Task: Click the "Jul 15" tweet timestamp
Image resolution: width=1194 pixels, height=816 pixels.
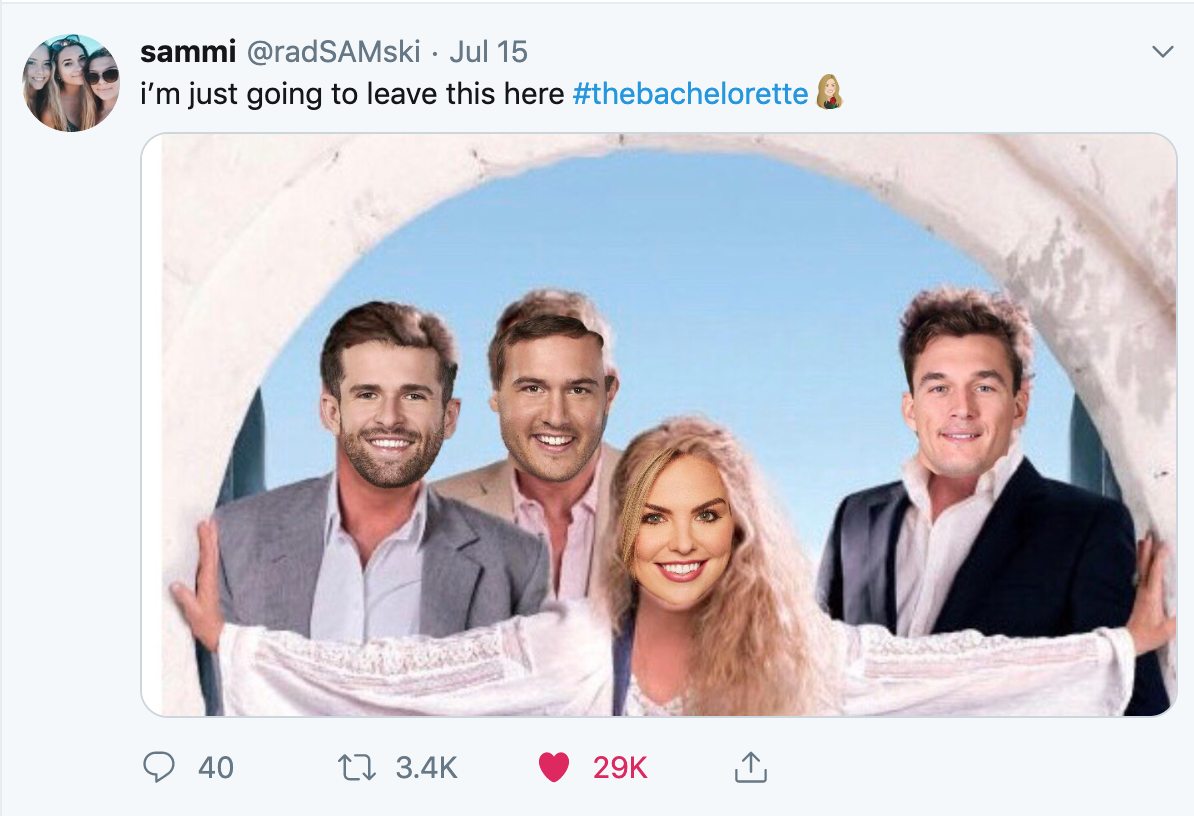Action: [x=488, y=52]
